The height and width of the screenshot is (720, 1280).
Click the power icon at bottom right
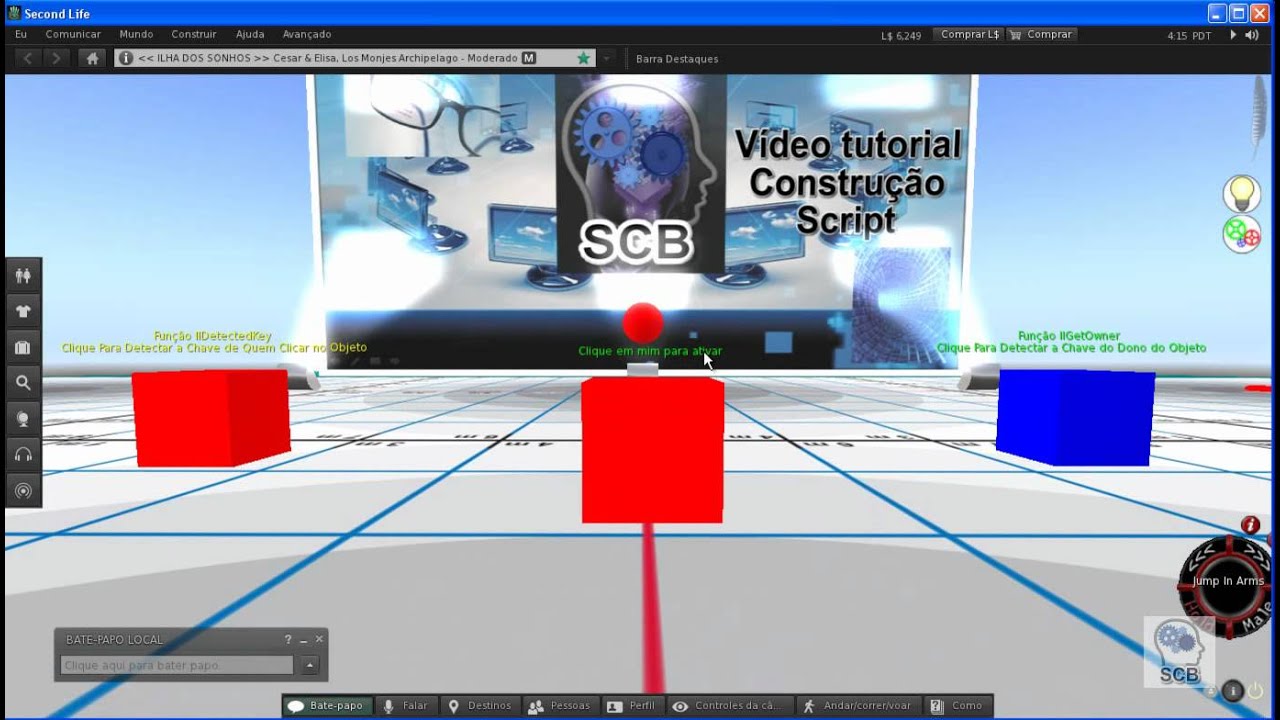pyautogui.click(x=1256, y=690)
